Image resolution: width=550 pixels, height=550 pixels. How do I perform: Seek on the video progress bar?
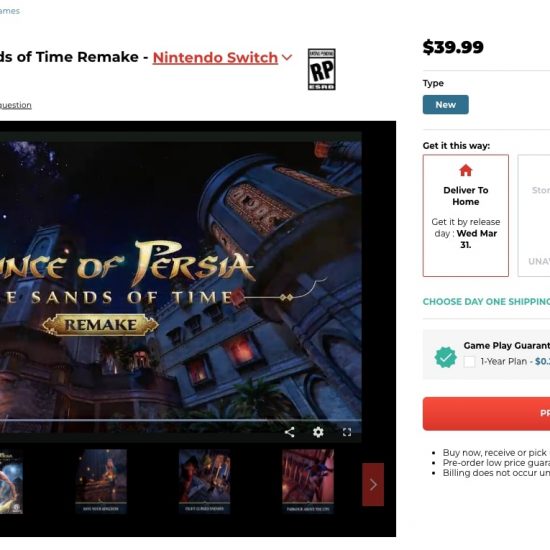coord(181,420)
